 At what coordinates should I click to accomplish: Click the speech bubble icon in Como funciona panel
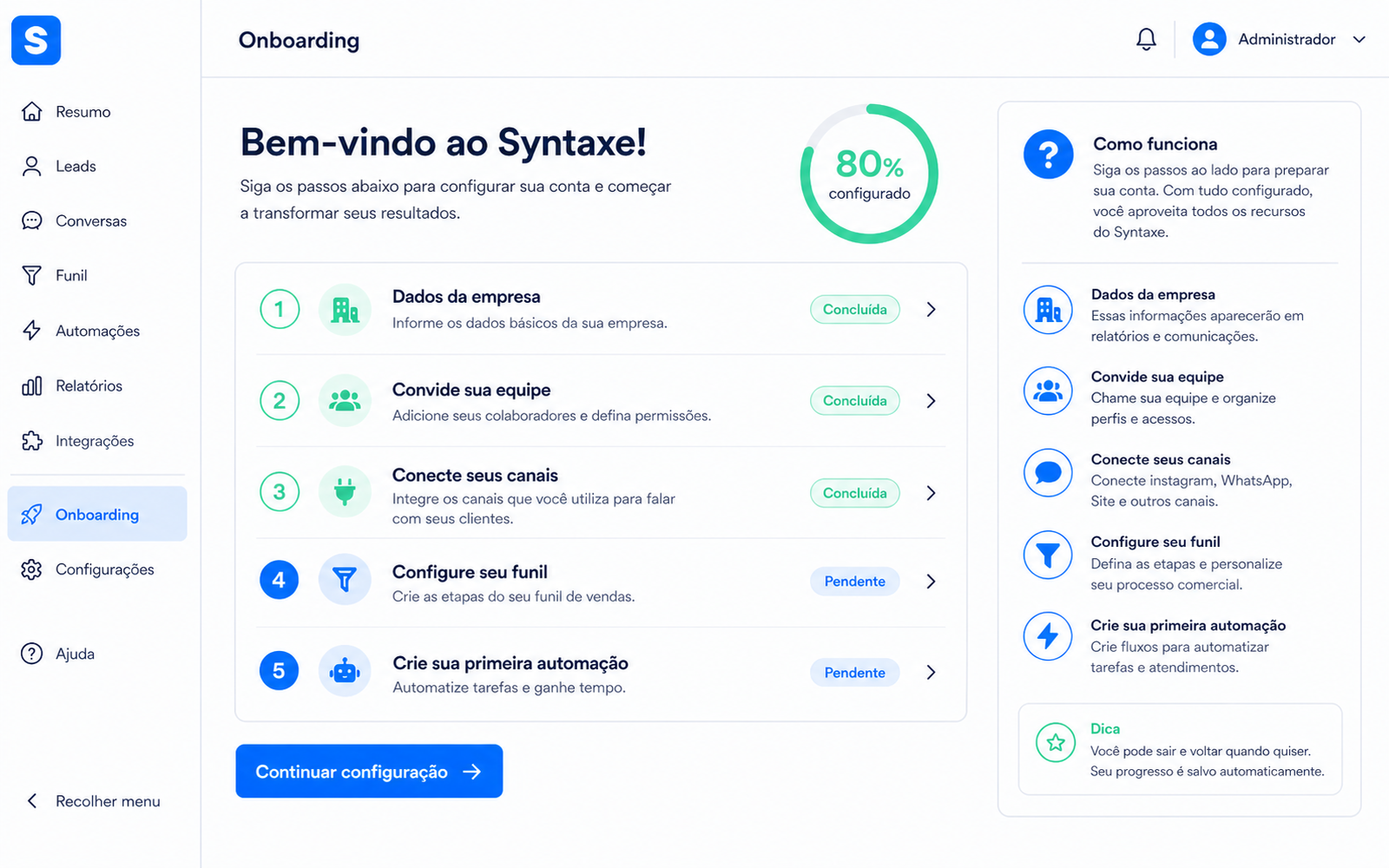(1048, 473)
